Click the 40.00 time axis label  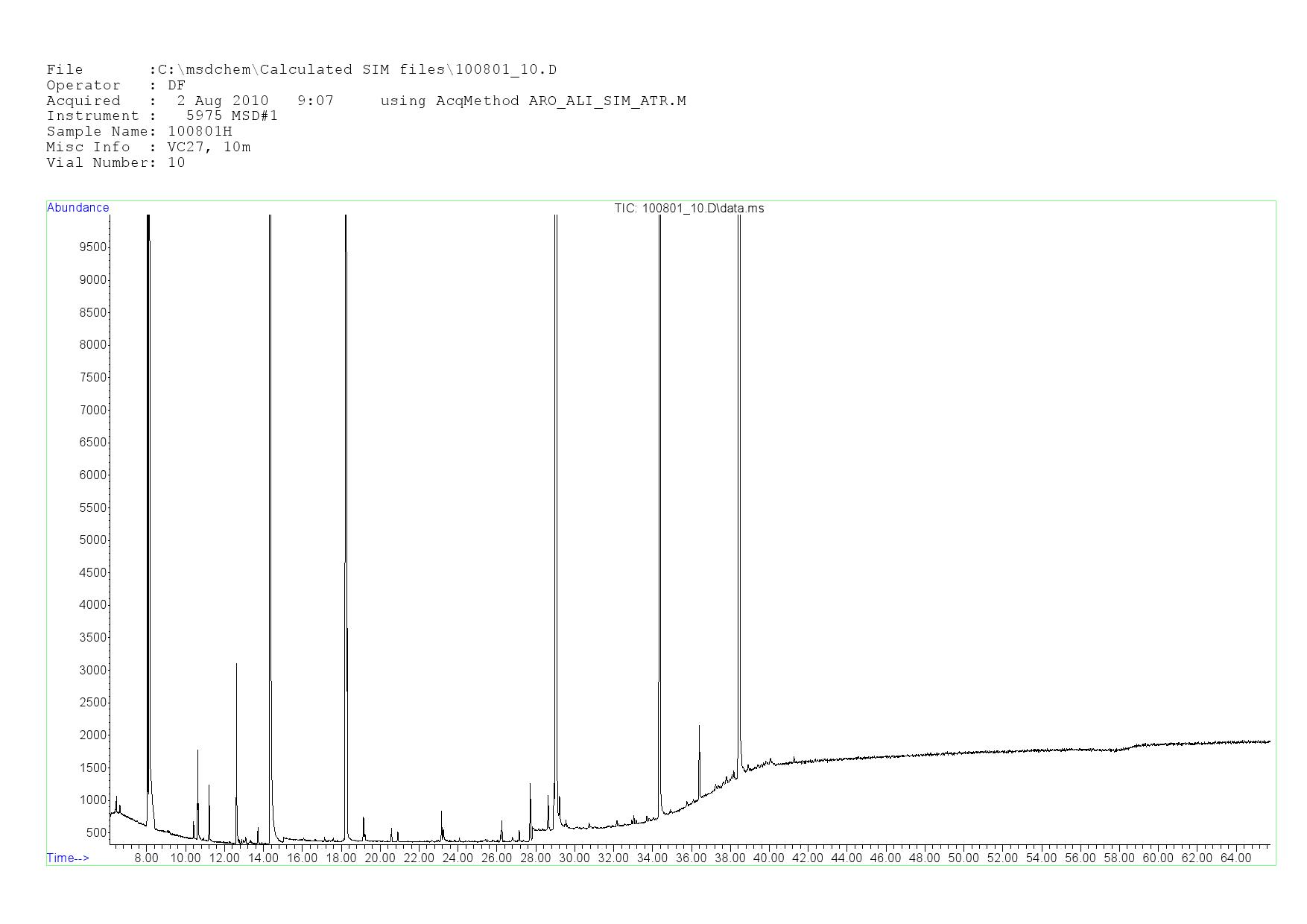point(768,858)
